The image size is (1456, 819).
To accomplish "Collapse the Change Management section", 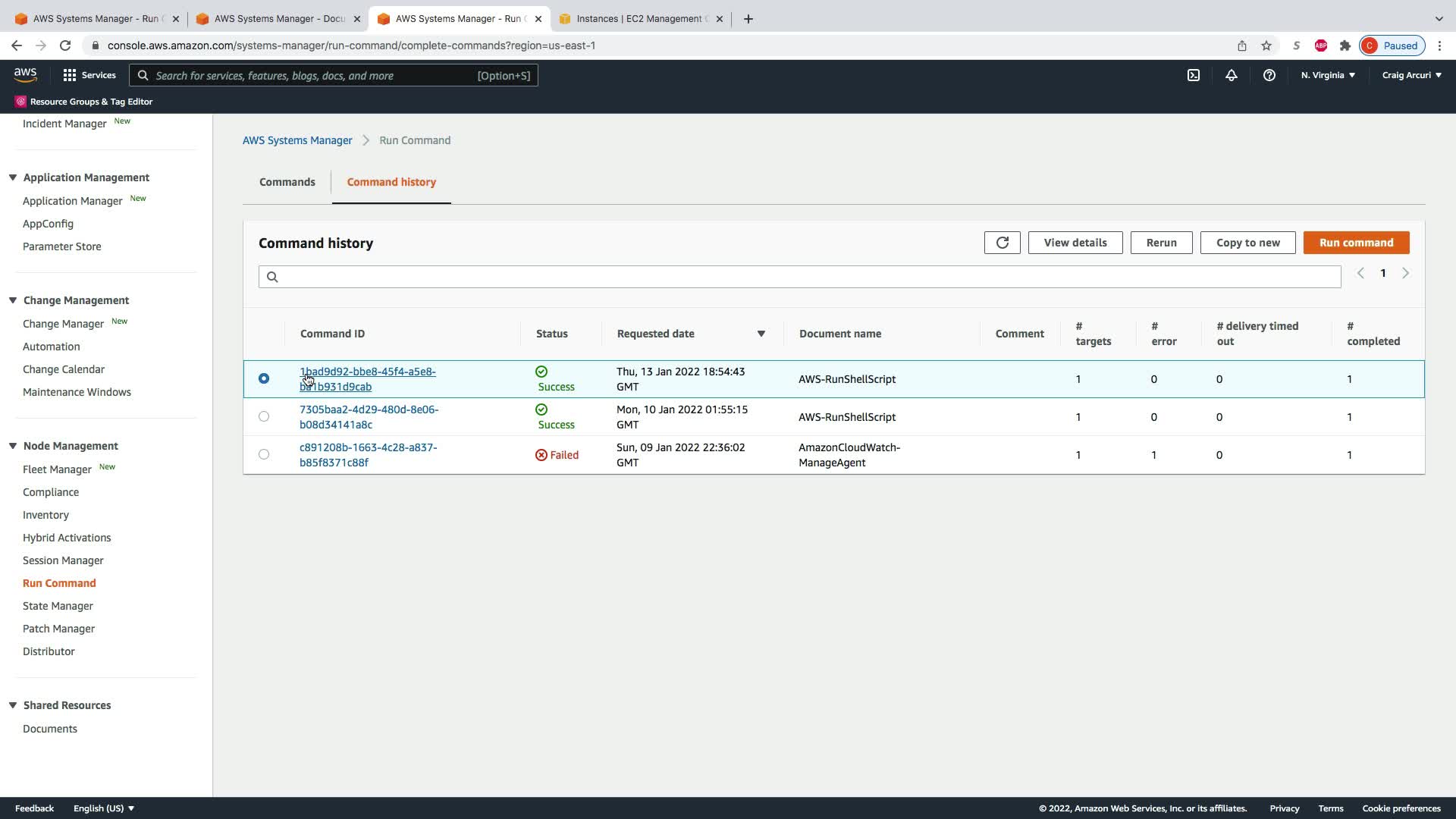I will [x=13, y=300].
